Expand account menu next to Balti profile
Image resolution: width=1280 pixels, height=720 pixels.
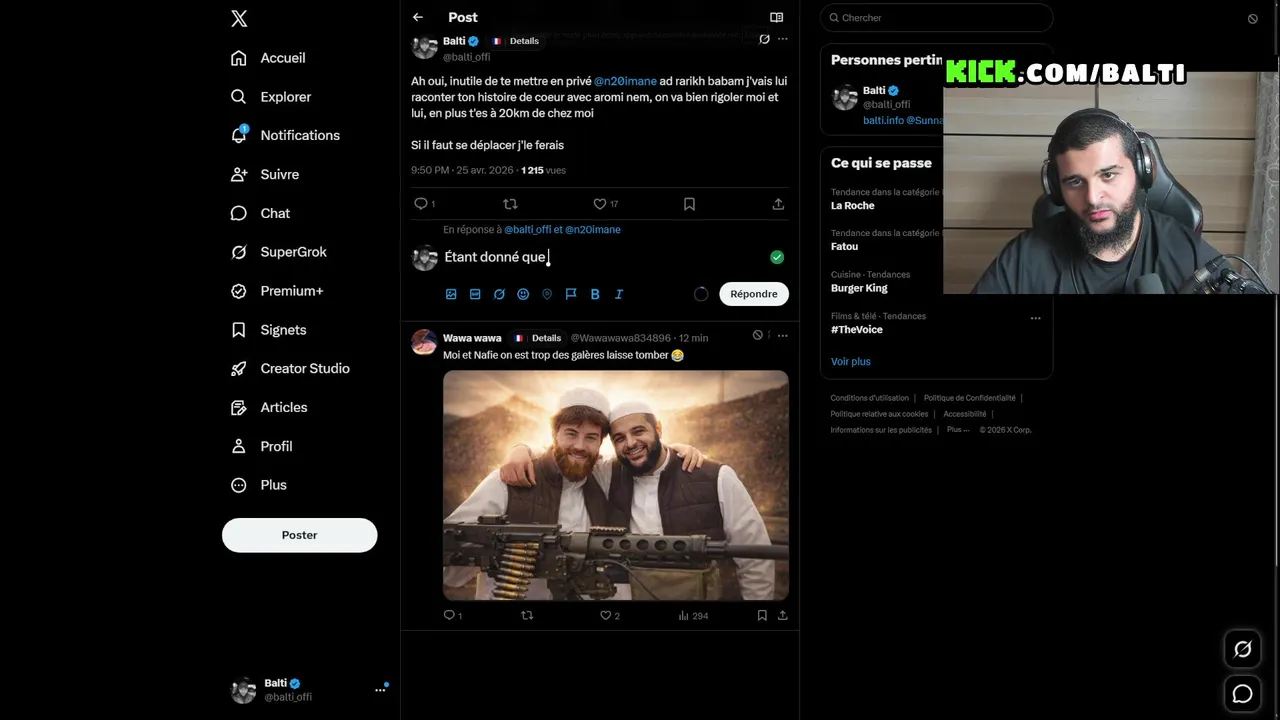click(x=380, y=689)
